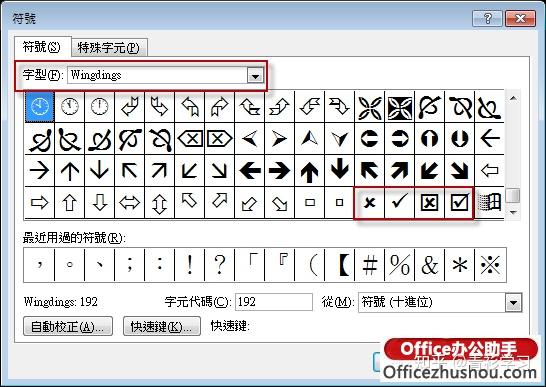Choose the hollow left-right double arrow
Viewport: 546px width, 387px height.
click(x=130, y=202)
